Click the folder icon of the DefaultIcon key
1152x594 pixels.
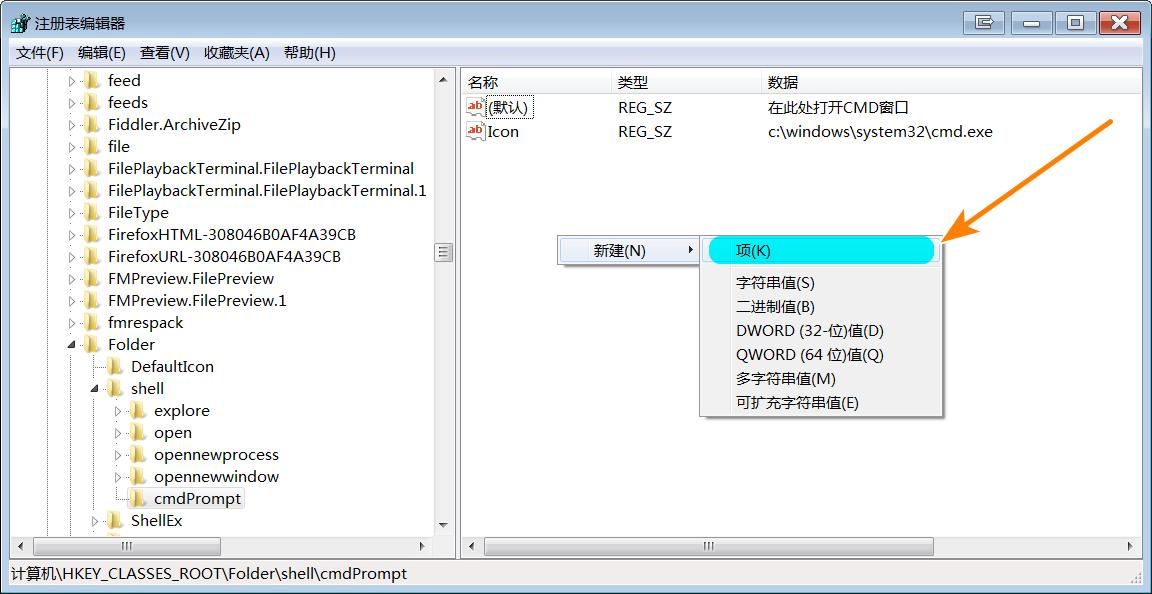pyautogui.click(x=113, y=366)
